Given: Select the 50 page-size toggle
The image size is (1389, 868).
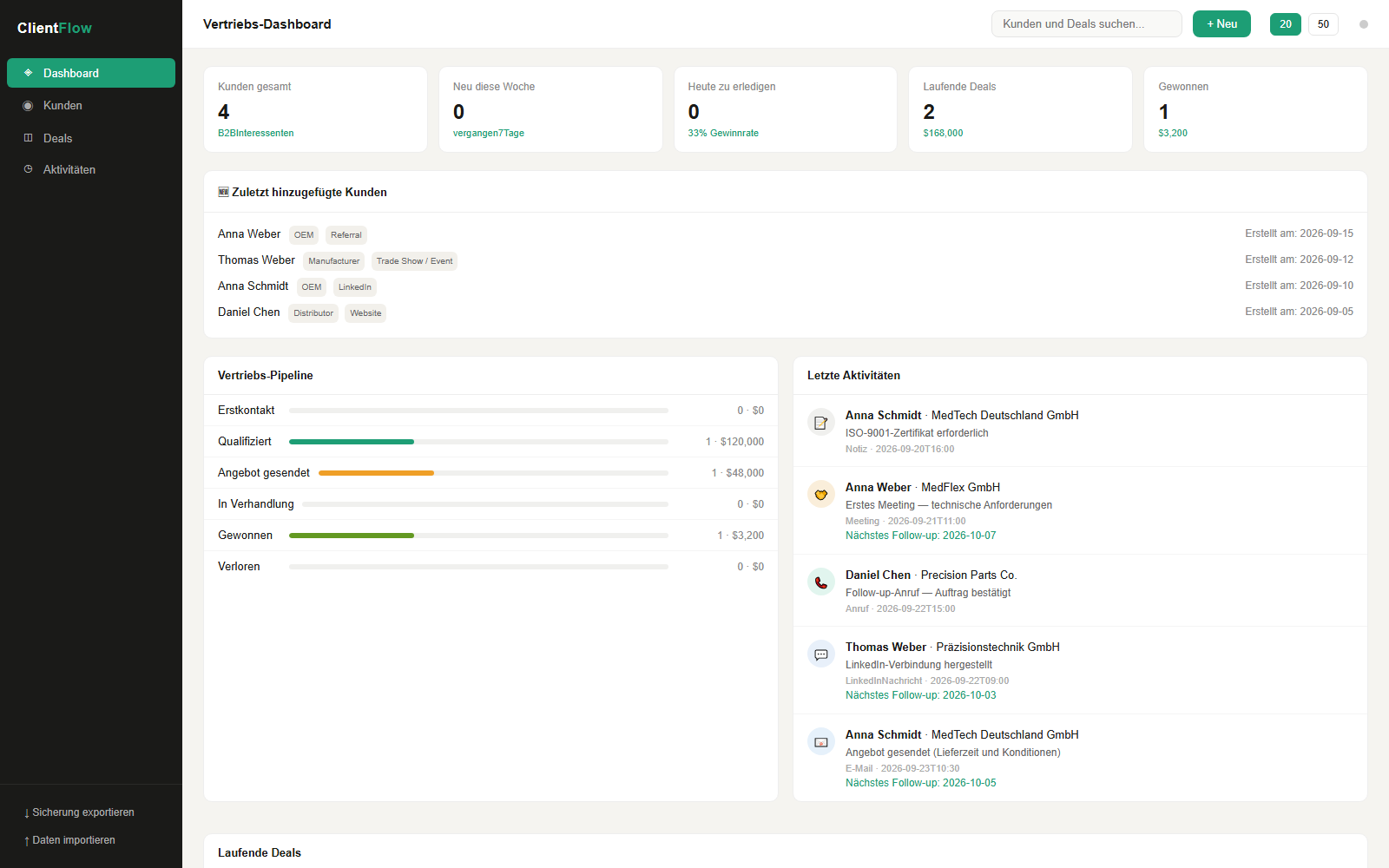Looking at the screenshot, I should pos(1323,24).
